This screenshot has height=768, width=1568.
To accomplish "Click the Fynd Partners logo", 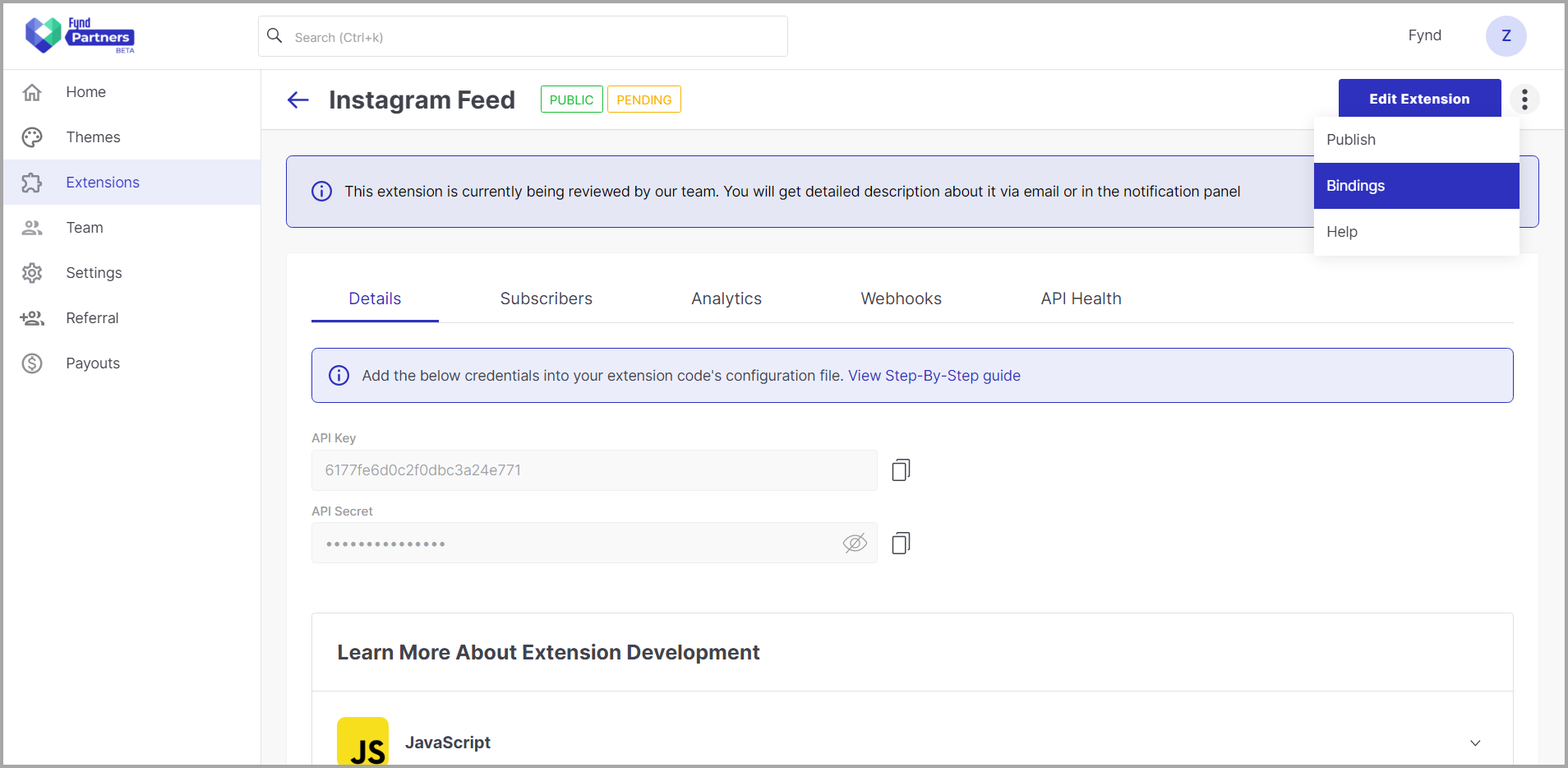I will point(80,35).
